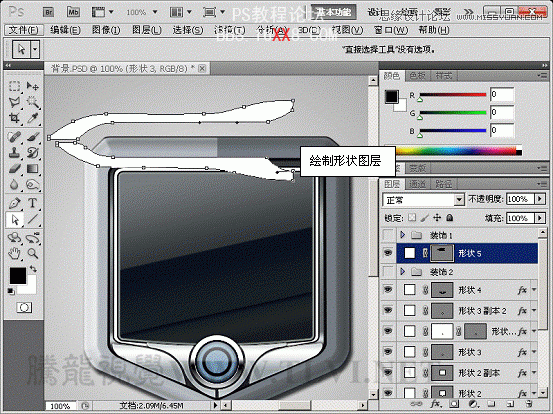Screen dimensions: 553x414
Task: Show the 装饰 2 group
Action: 388,272
